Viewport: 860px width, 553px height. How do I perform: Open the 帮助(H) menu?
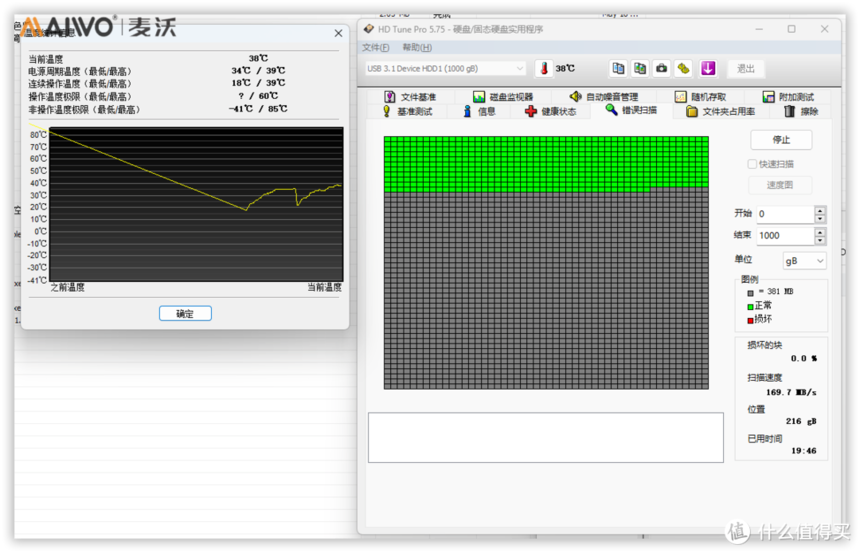[x=417, y=48]
